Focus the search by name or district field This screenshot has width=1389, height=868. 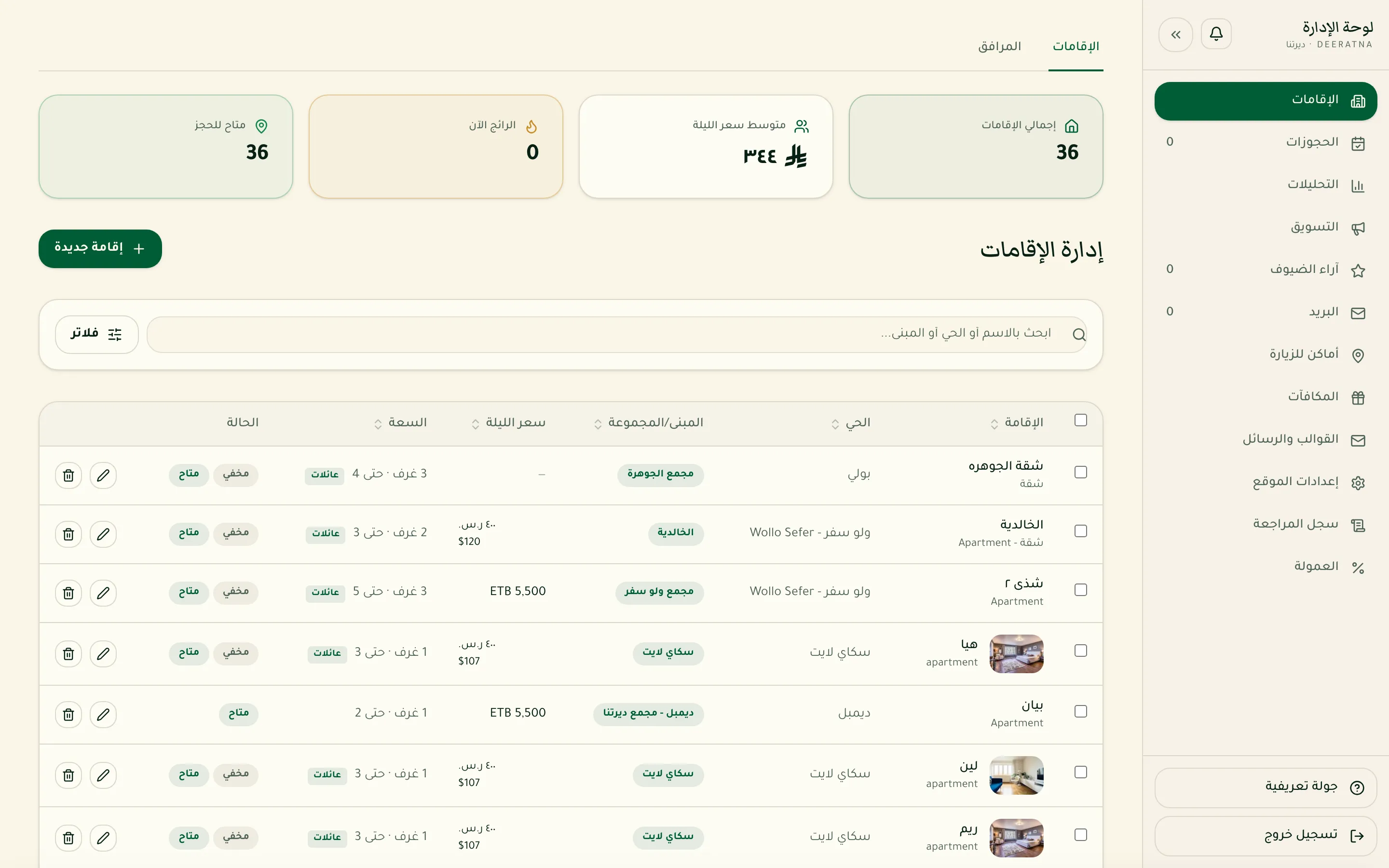(616, 334)
